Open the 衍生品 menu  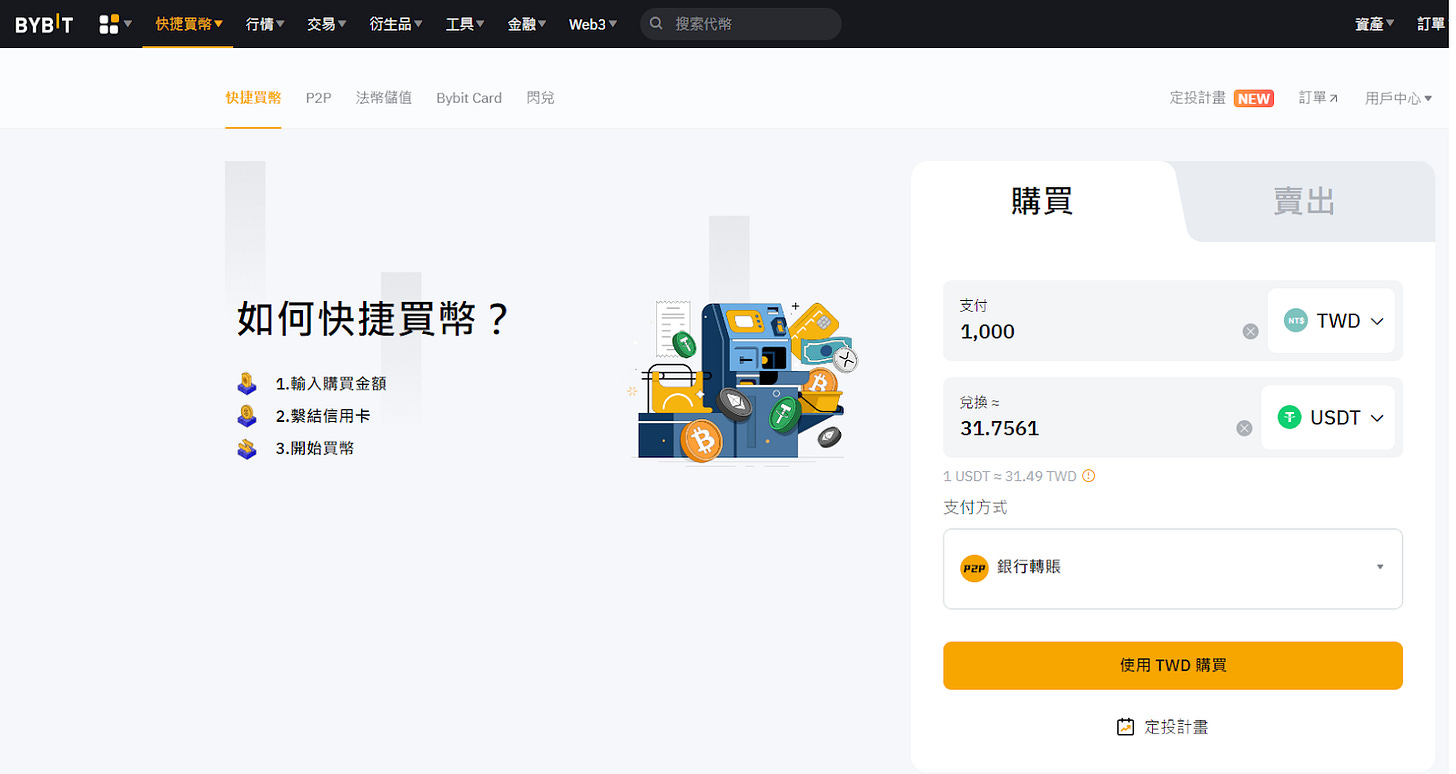pos(396,24)
